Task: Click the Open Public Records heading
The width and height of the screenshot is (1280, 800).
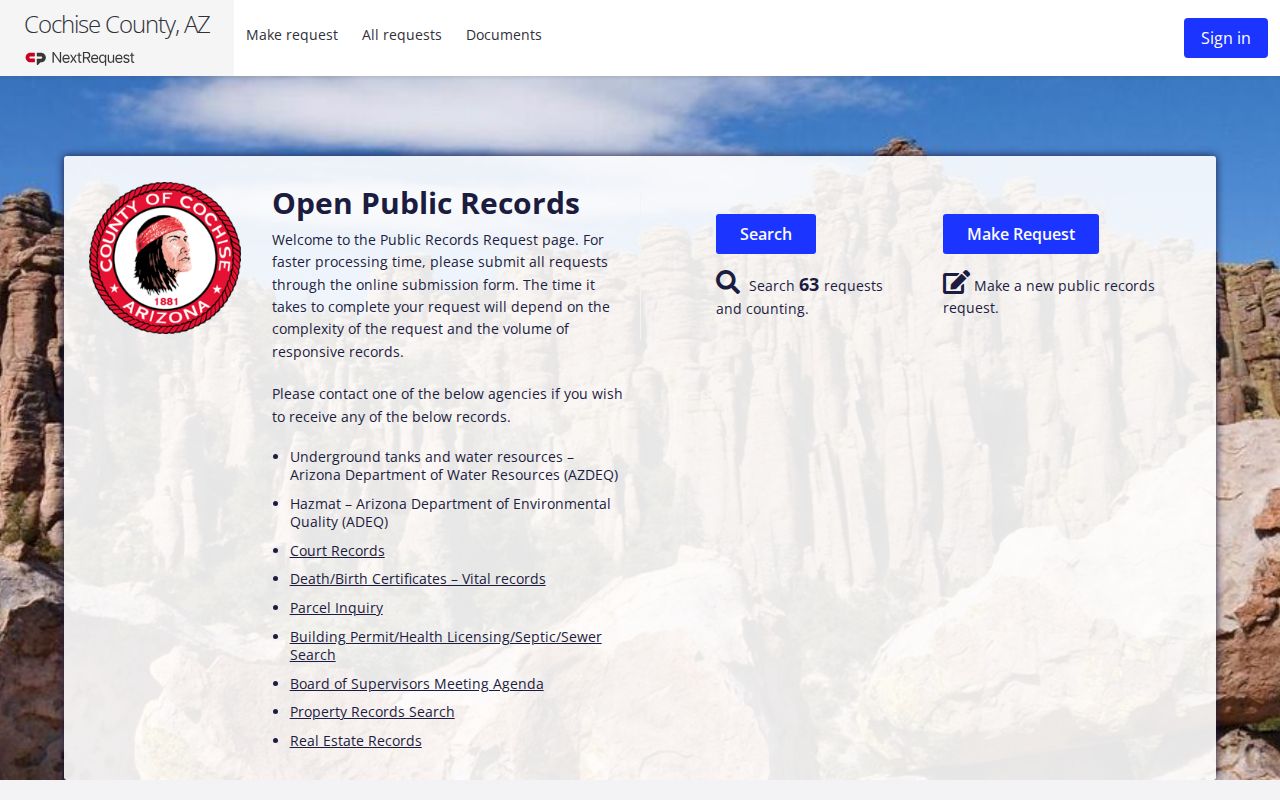Action: click(426, 203)
